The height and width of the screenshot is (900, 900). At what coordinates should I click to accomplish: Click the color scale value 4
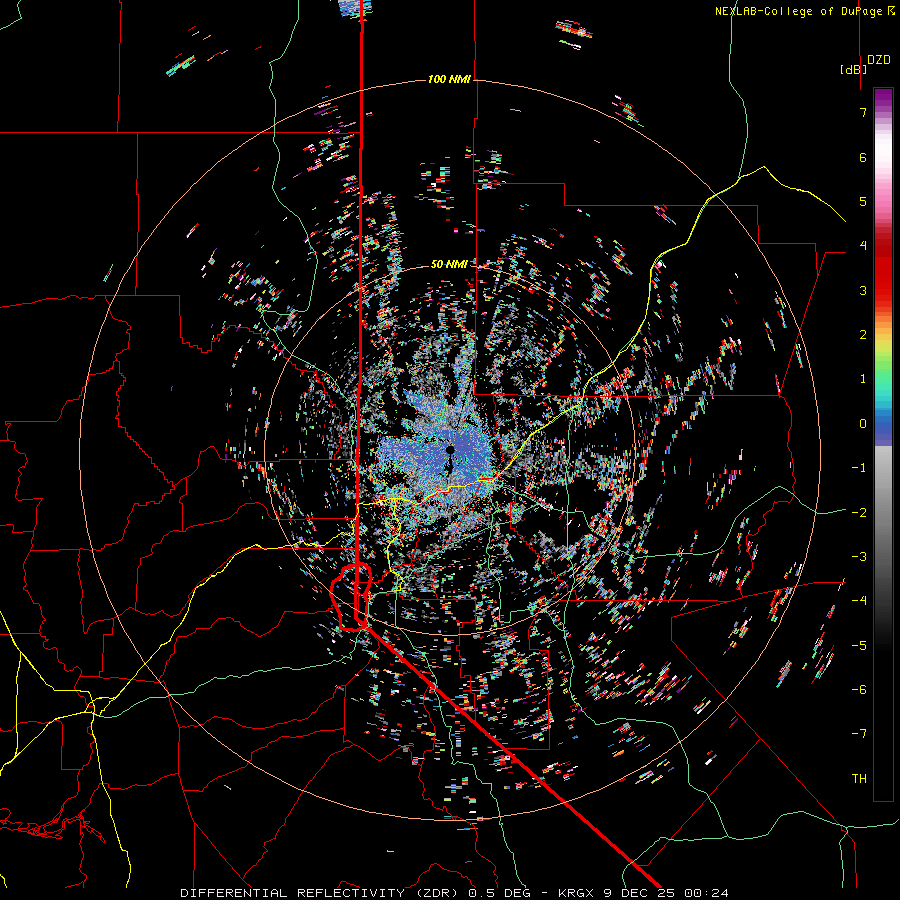[863, 246]
